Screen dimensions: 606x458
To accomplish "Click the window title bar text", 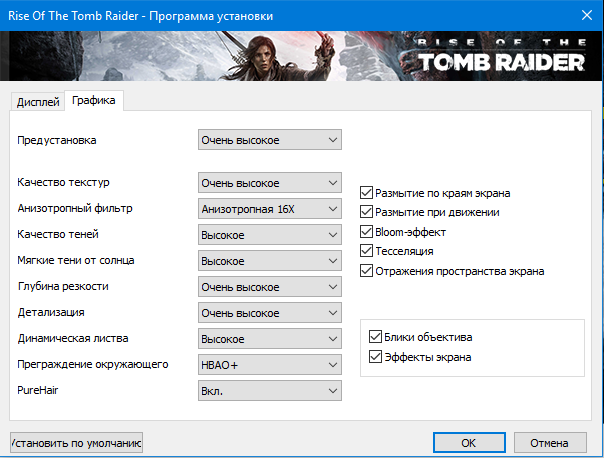I will pos(141,16).
